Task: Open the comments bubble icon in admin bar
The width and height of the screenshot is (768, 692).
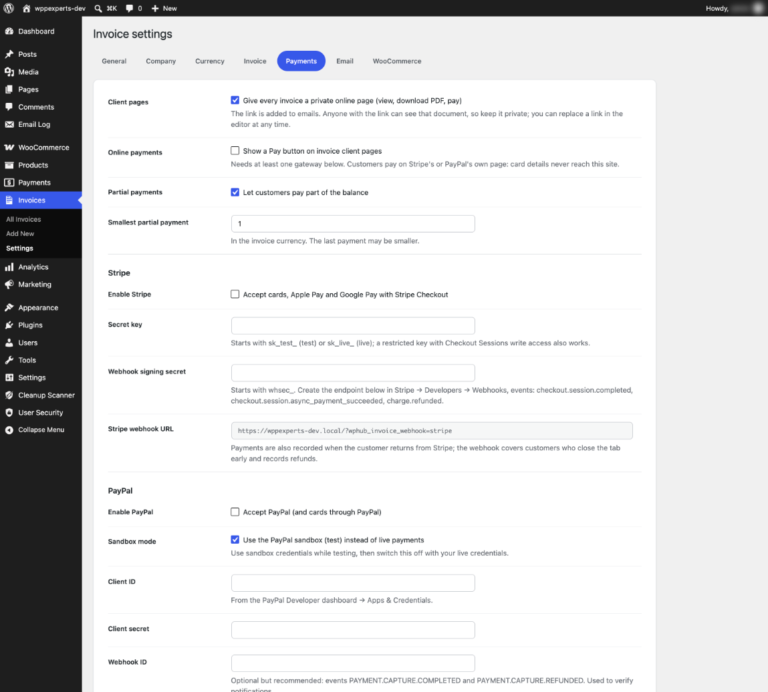Action: click(129, 8)
